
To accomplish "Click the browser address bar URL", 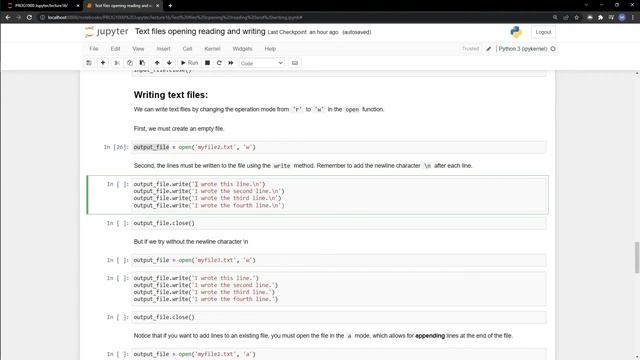I will tap(175, 18).
